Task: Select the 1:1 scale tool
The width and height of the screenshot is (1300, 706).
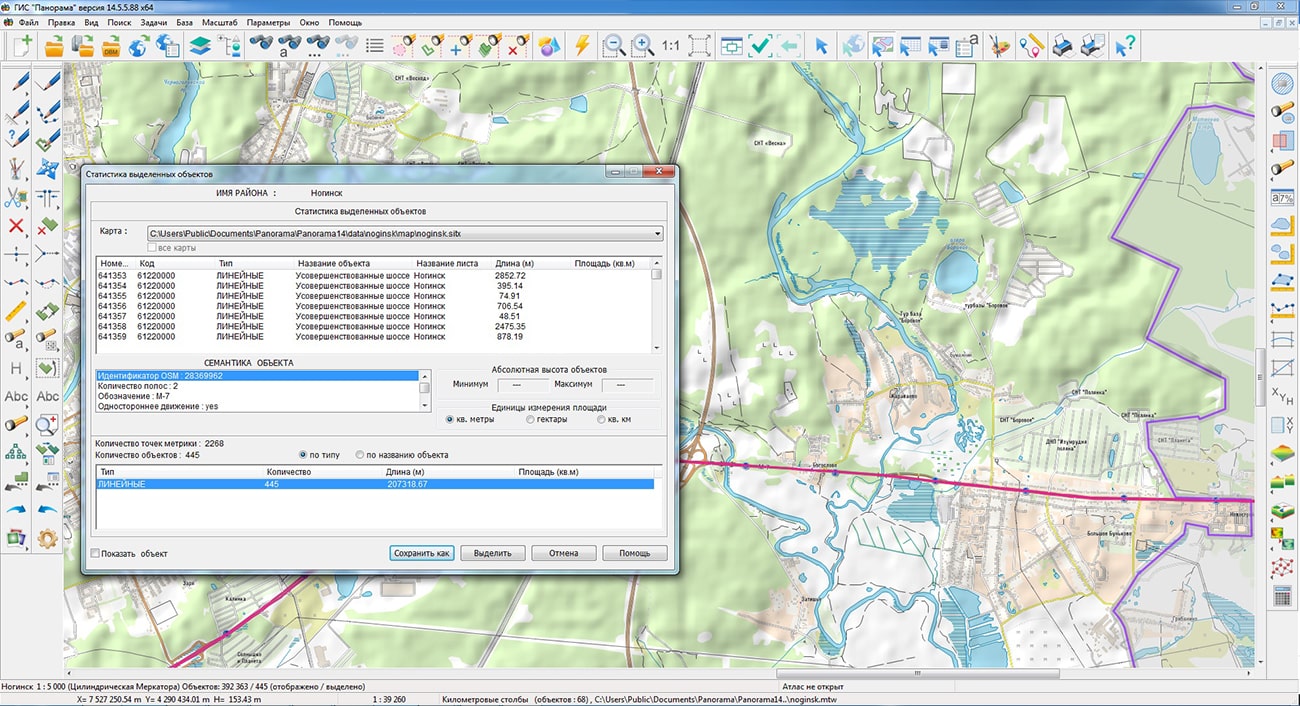Action: click(x=670, y=45)
